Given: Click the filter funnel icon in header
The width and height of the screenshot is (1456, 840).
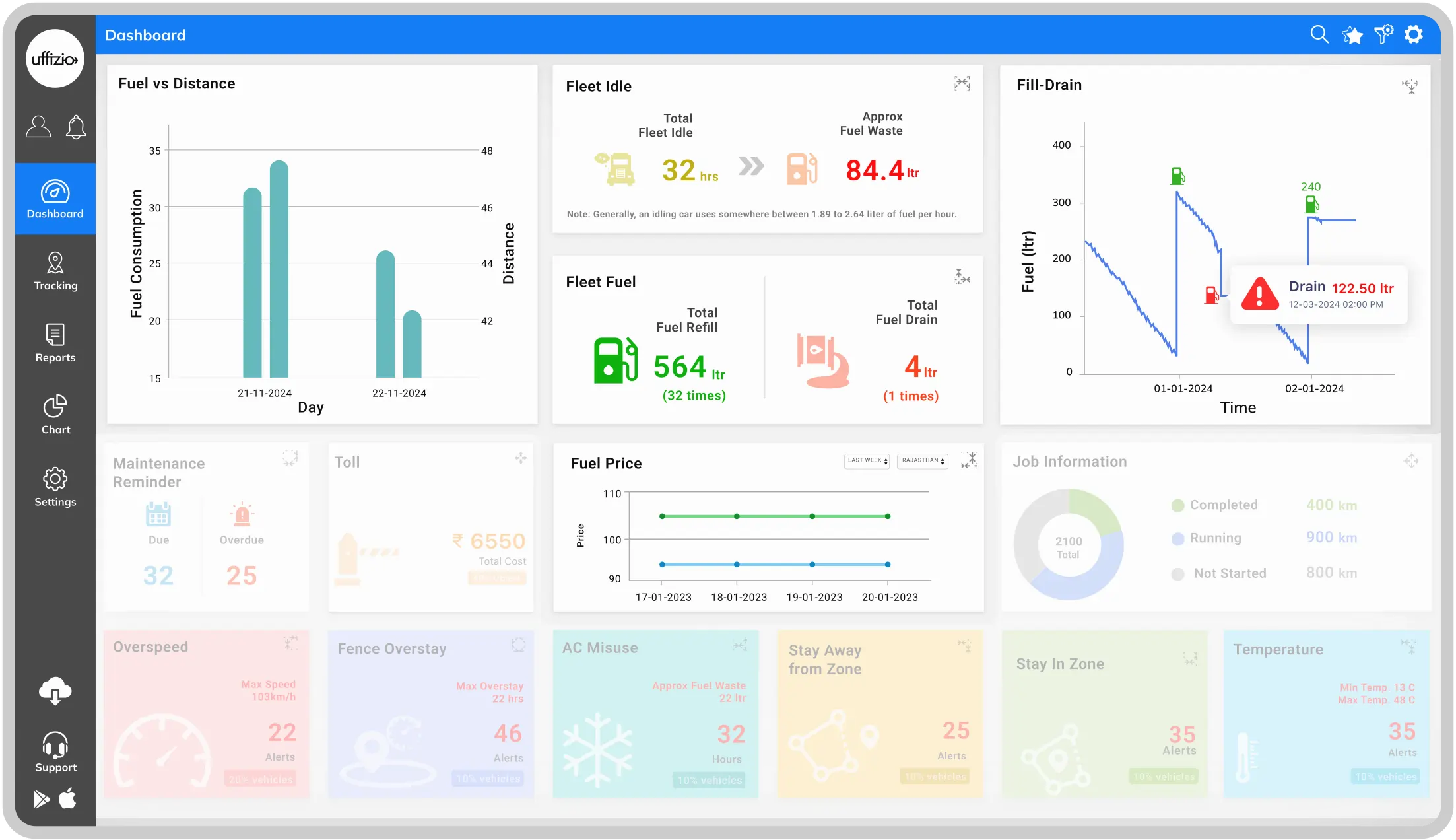Looking at the screenshot, I should click(1383, 34).
